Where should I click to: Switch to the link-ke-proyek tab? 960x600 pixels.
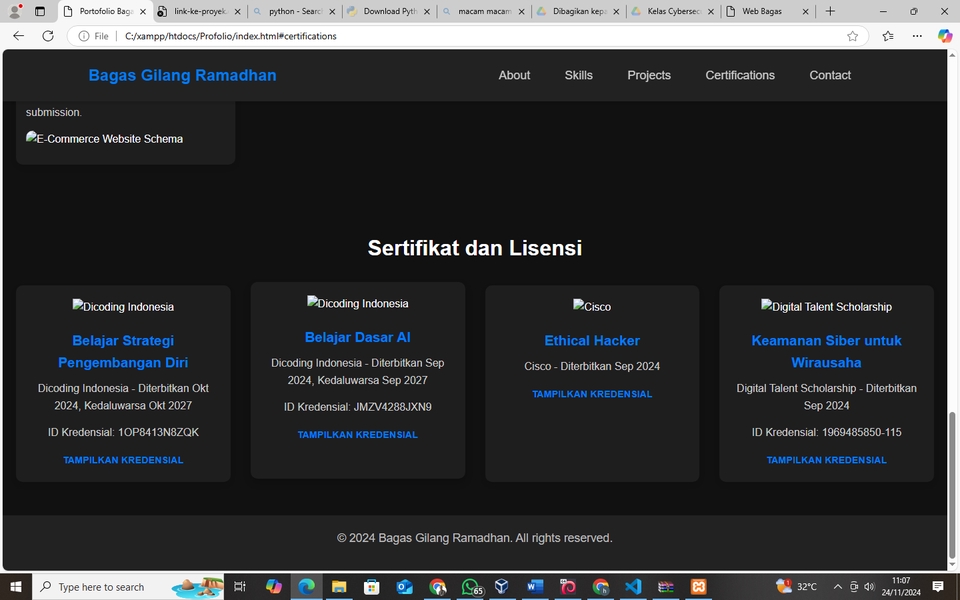point(199,11)
